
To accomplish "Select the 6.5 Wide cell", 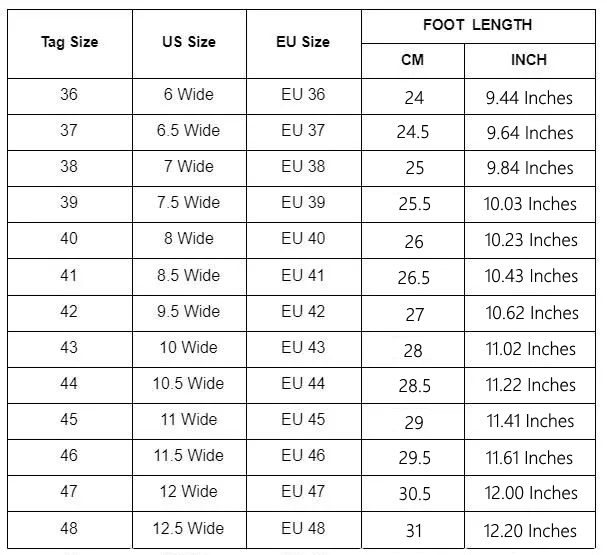I will 189,132.
